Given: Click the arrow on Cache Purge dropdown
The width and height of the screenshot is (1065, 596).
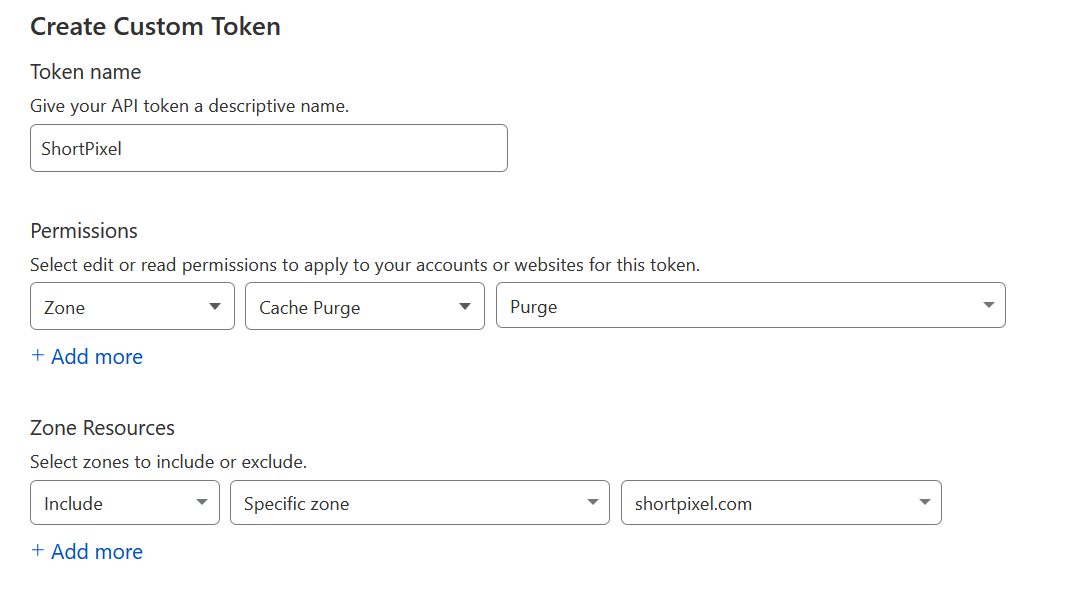Looking at the screenshot, I should pos(465,307).
